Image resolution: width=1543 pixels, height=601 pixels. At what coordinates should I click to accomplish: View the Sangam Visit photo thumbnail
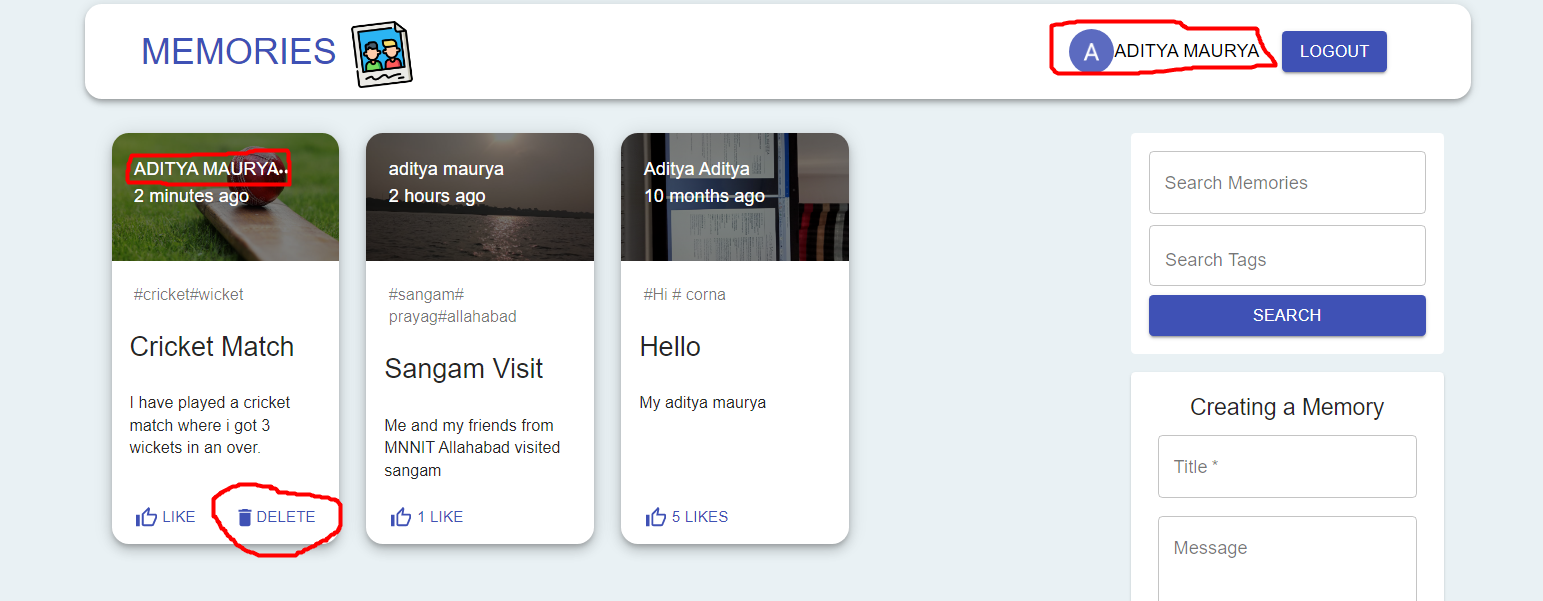(479, 196)
